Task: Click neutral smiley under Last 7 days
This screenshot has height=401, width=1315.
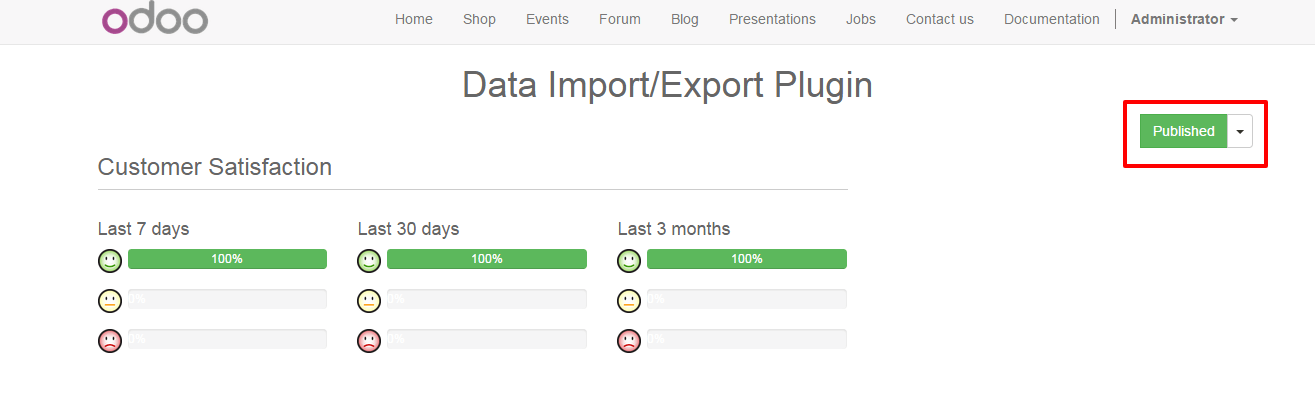Action: (x=110, y=301)
